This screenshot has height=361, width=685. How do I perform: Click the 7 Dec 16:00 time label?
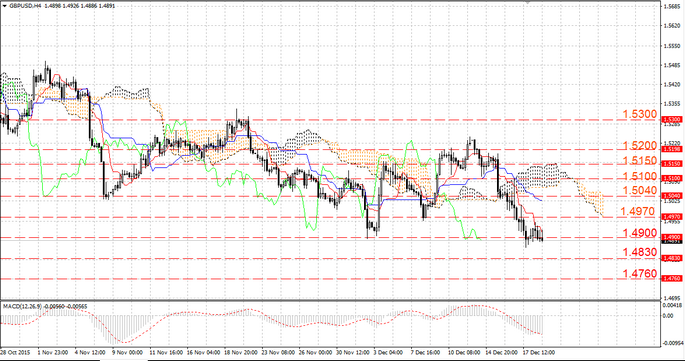point(426,352)
